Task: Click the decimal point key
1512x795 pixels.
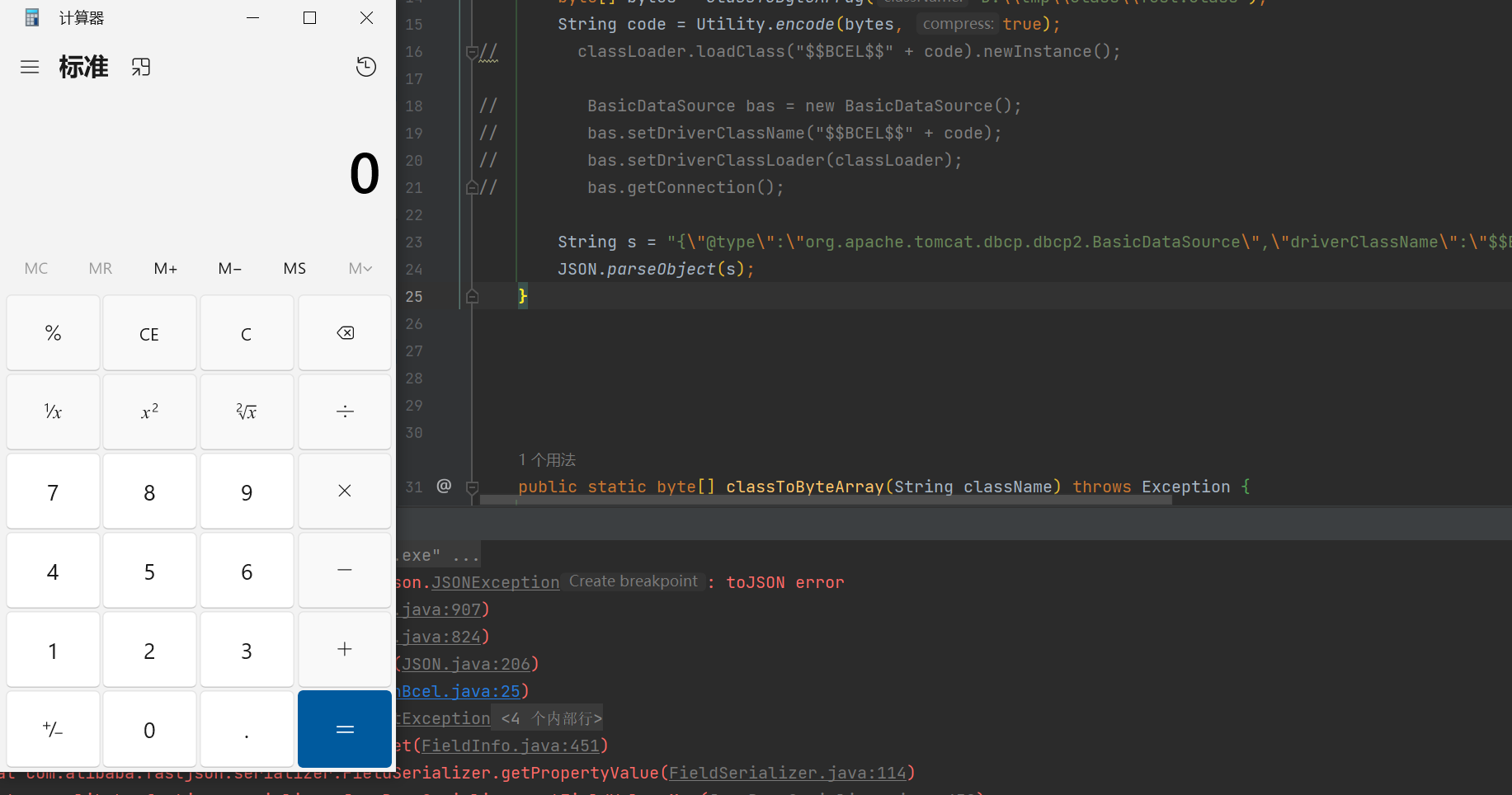Action: coord(247,729)
